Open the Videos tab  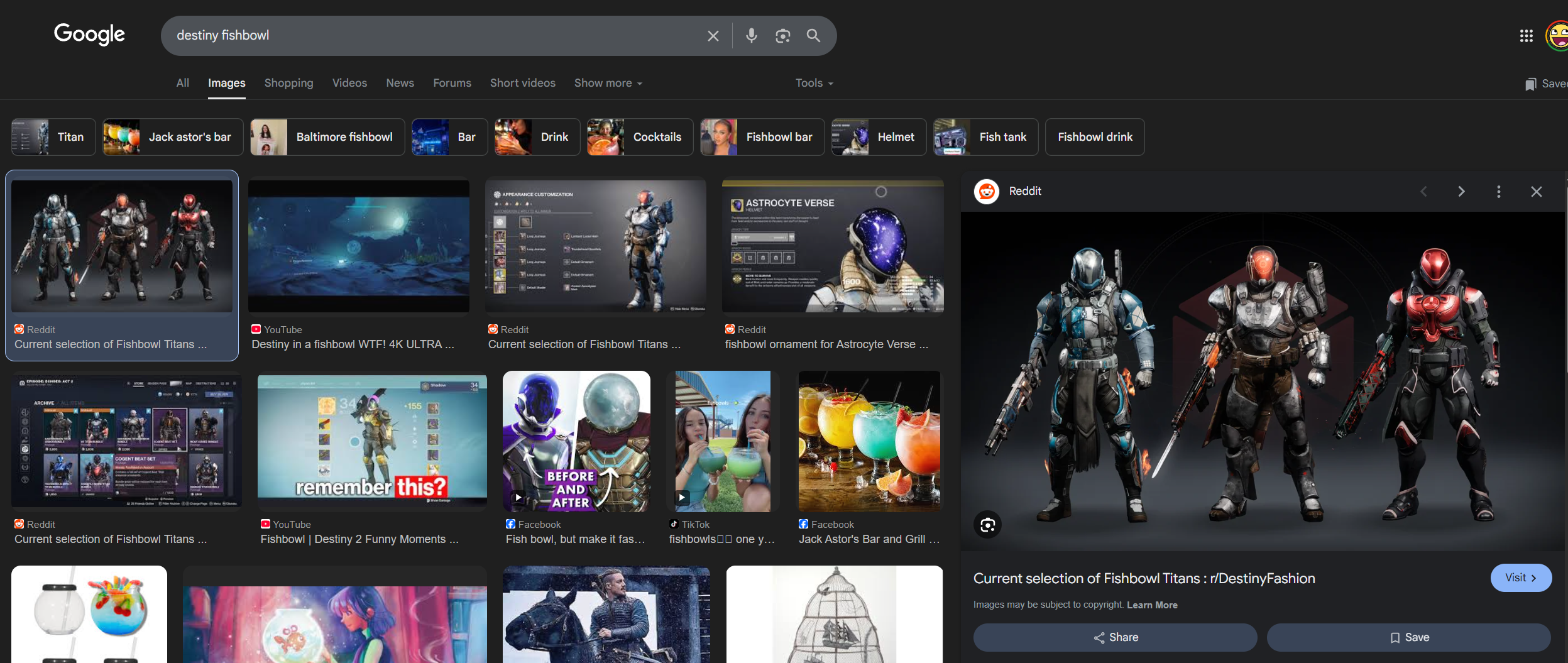349,83
